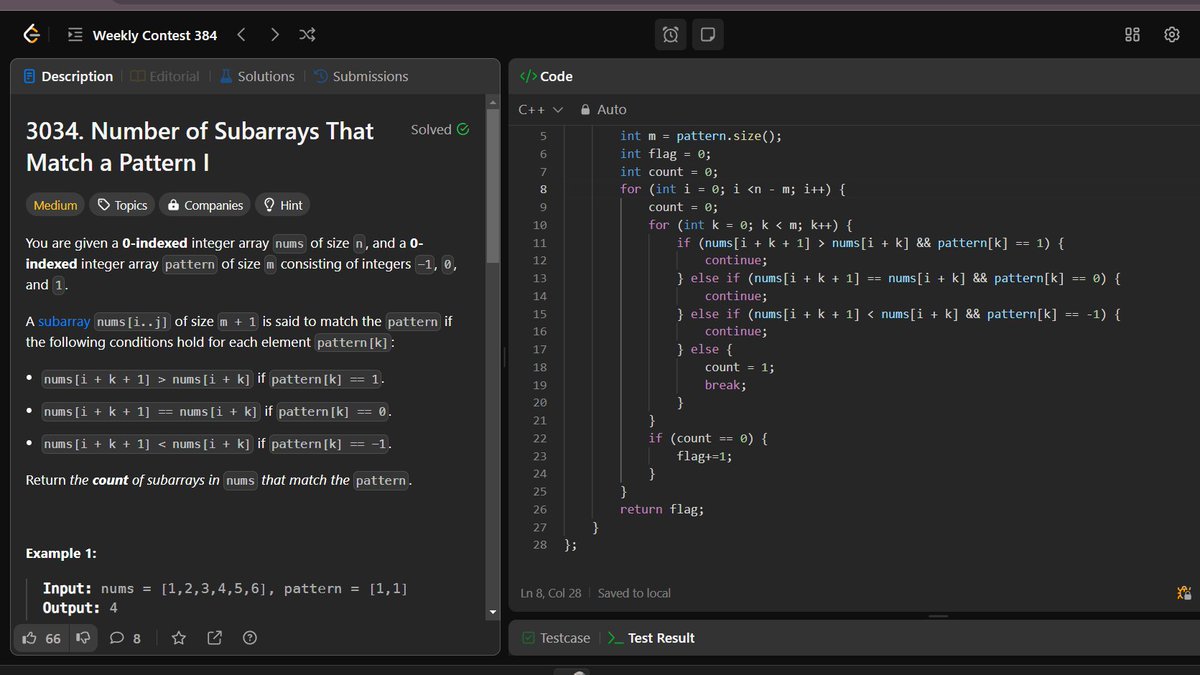The image size is (1200, 675).
Task: Open the problem list panel icon
Action: point(75,35)
